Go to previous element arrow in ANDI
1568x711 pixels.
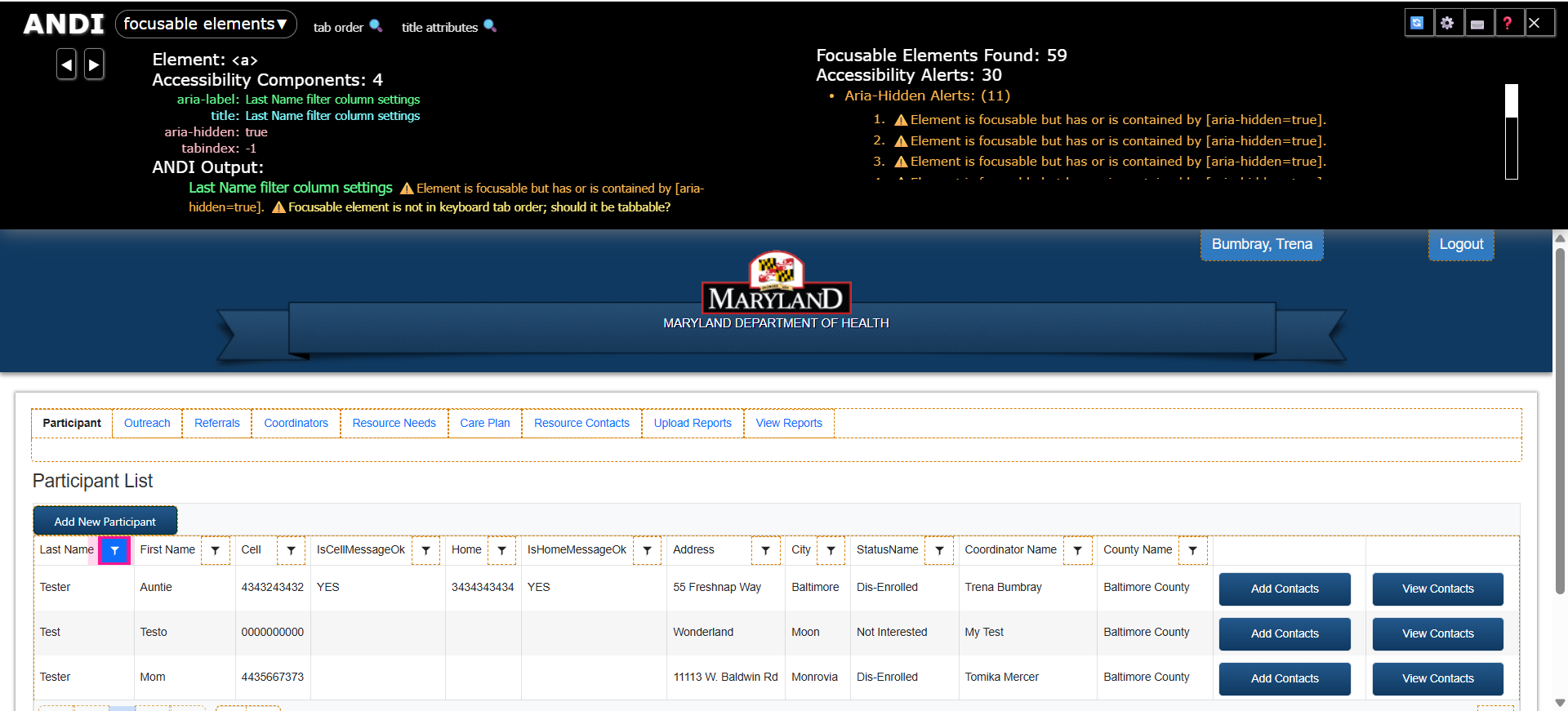pos(66,64)
